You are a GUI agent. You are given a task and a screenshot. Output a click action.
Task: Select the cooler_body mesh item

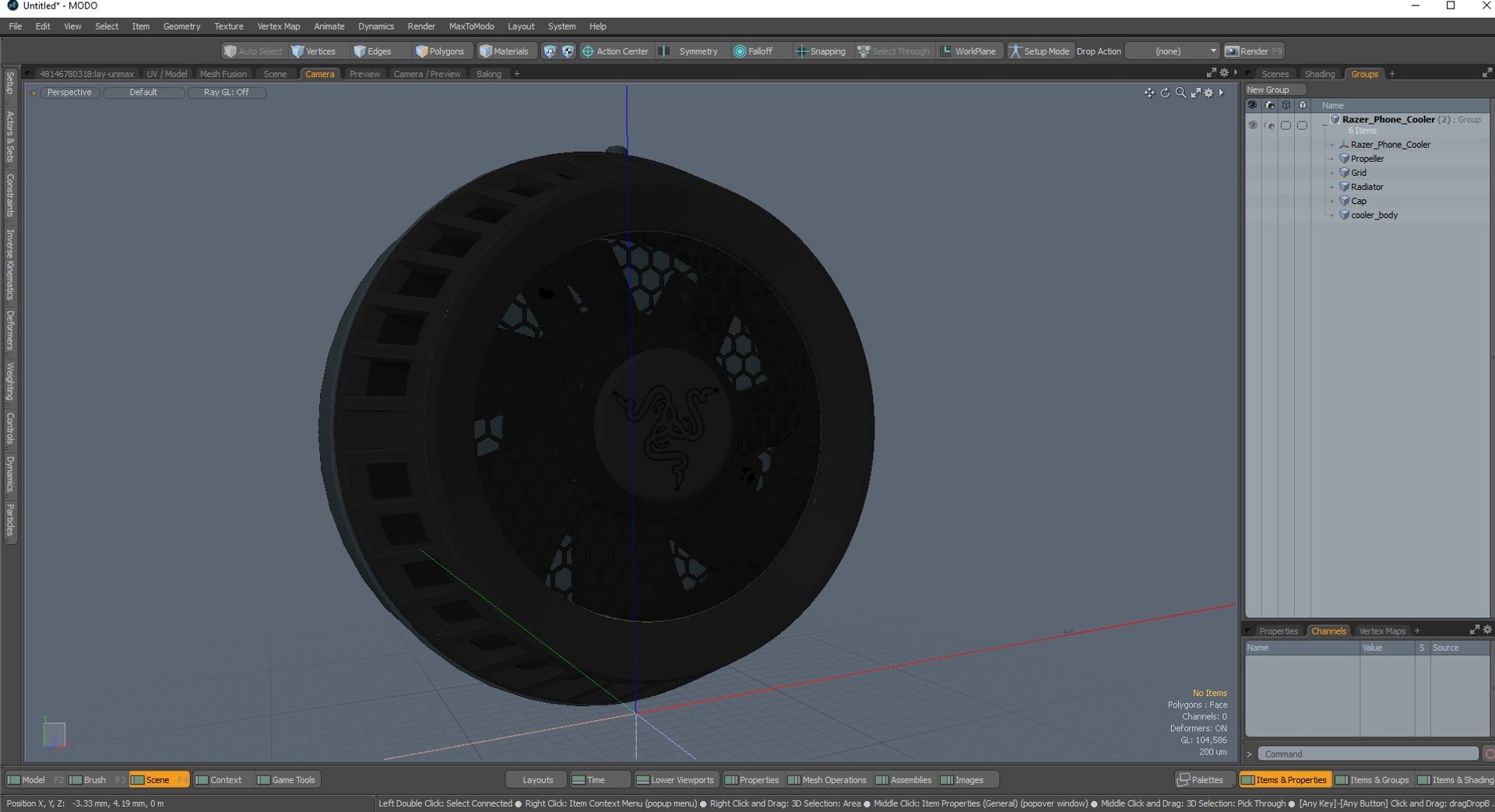click(x=1374, y=215)
